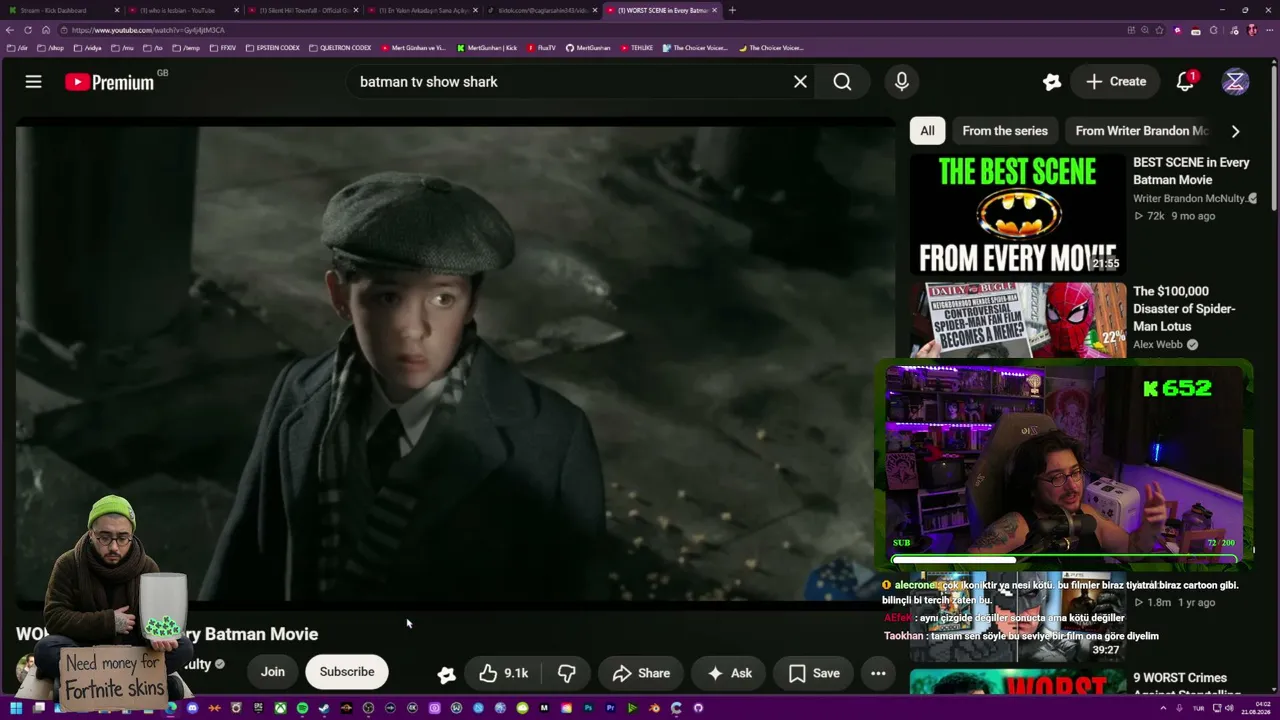Screen dimensions: 1280x720
Task: Join the channel with the Join button
Action: click(x=273, y=672)
